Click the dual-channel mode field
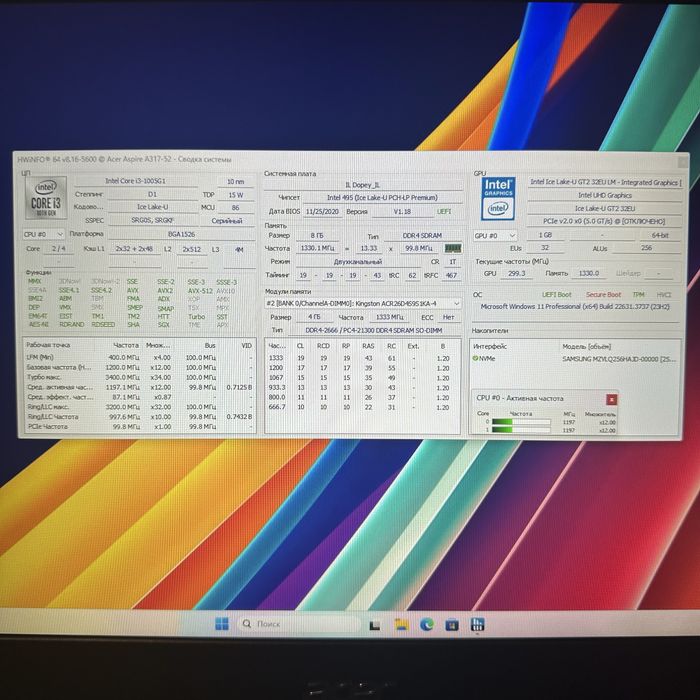Viewport: 700px width, 700px height. pyautogui.click(x=358, y=262)
